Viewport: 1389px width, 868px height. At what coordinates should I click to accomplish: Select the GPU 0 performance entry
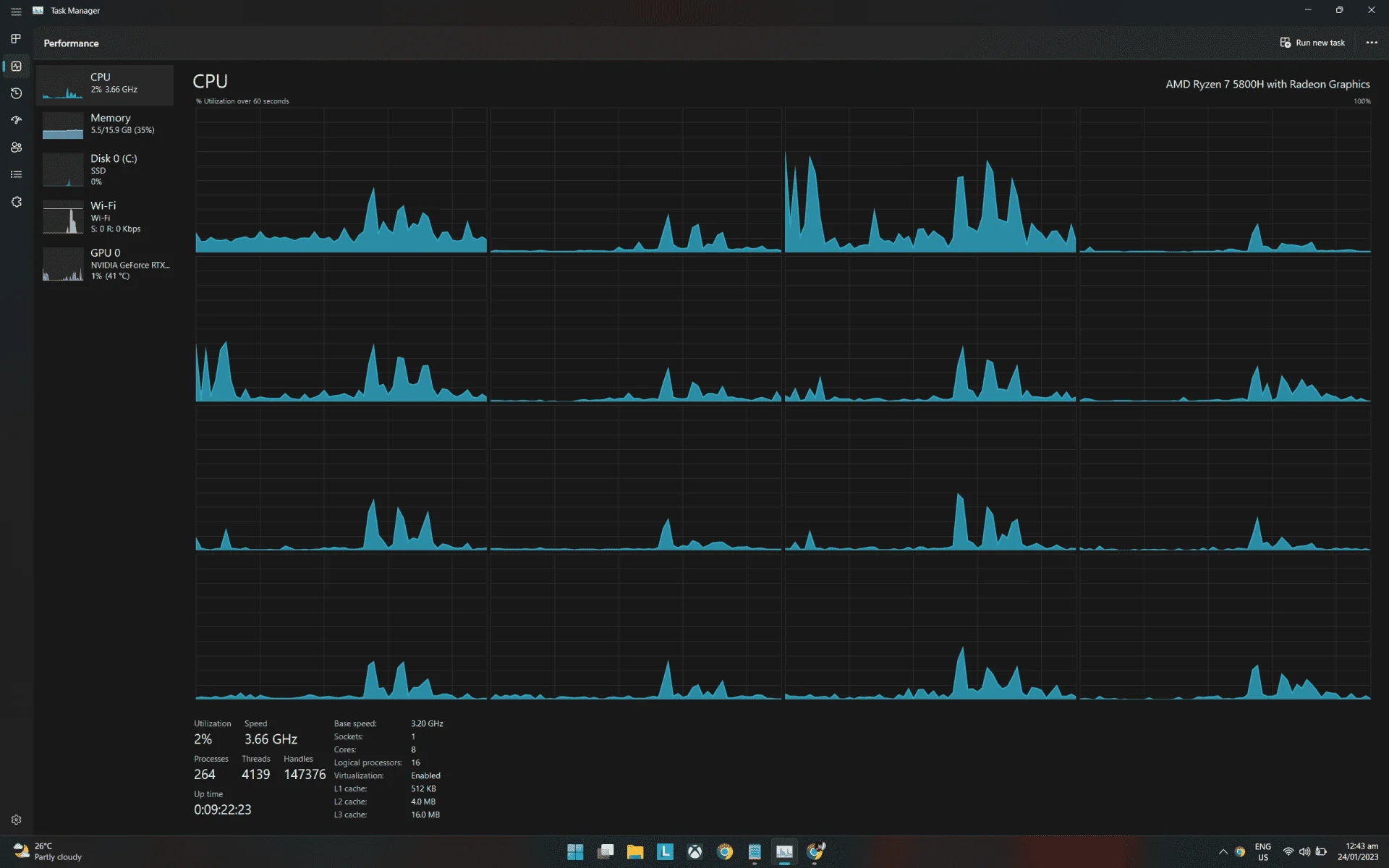click(x=105, y=264)
